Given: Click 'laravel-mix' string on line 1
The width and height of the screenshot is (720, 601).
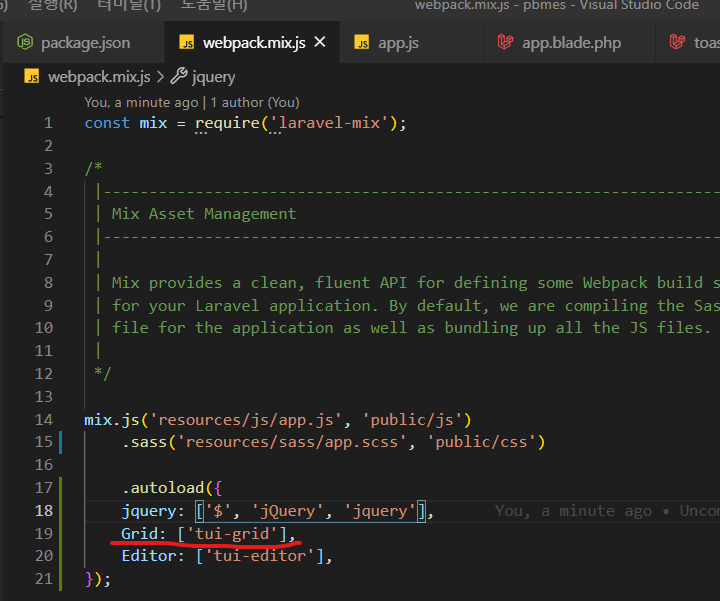Looking at the screenshot, I should [329, 123].
